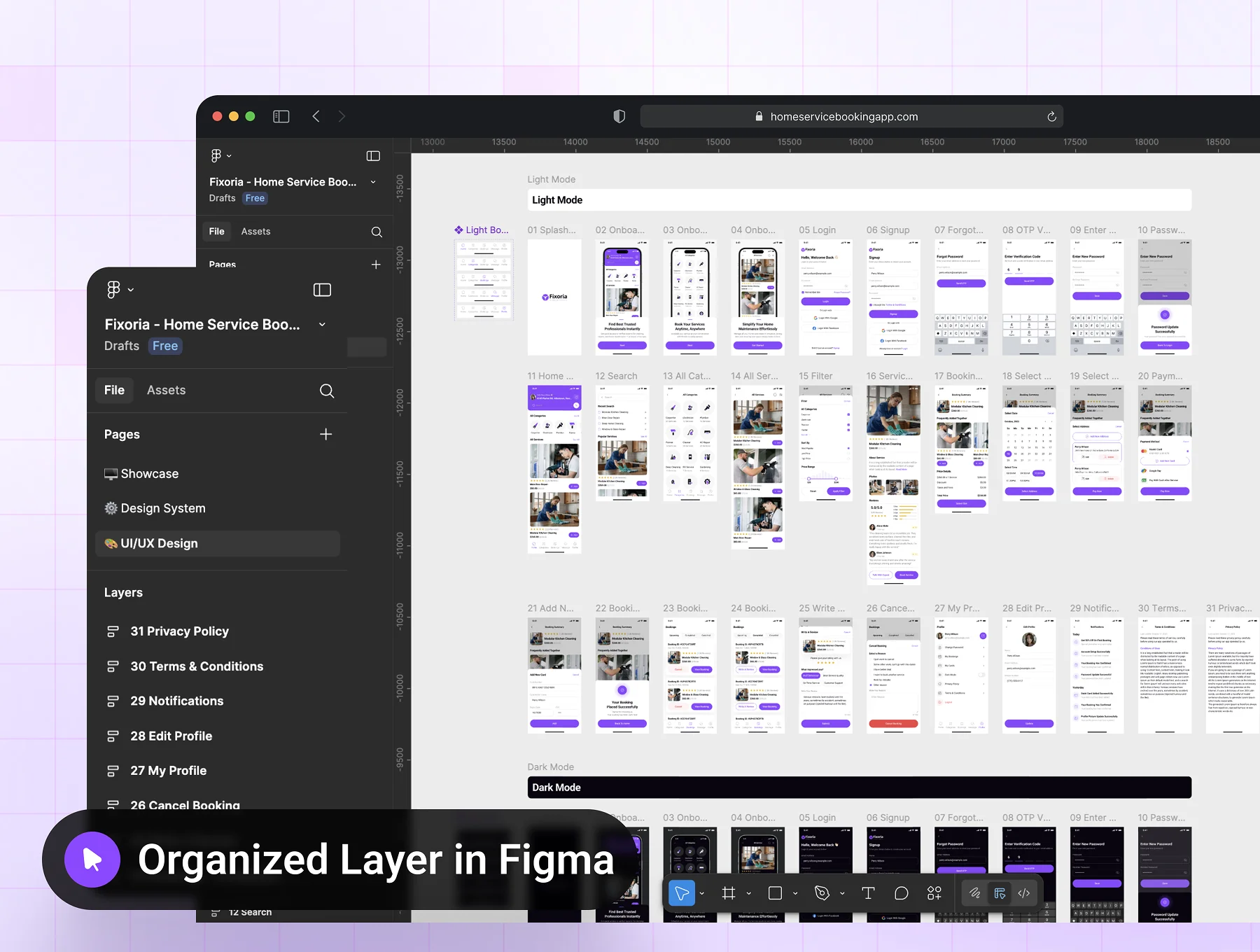Select the UI/UX Design page
The height and width of the screenshot is (952, 1260).
[218, 544]
